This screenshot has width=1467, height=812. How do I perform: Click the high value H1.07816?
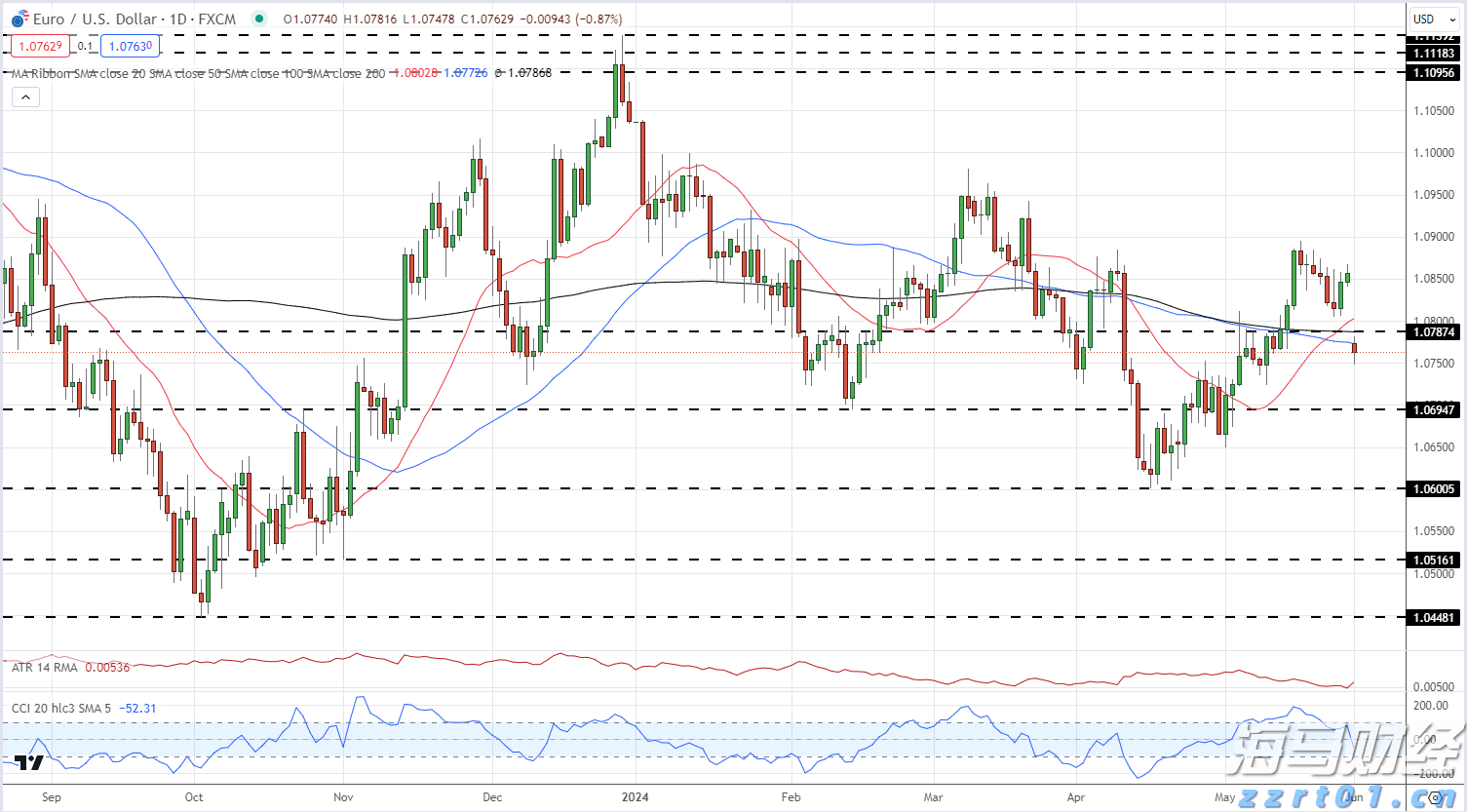tap(369, 19)
